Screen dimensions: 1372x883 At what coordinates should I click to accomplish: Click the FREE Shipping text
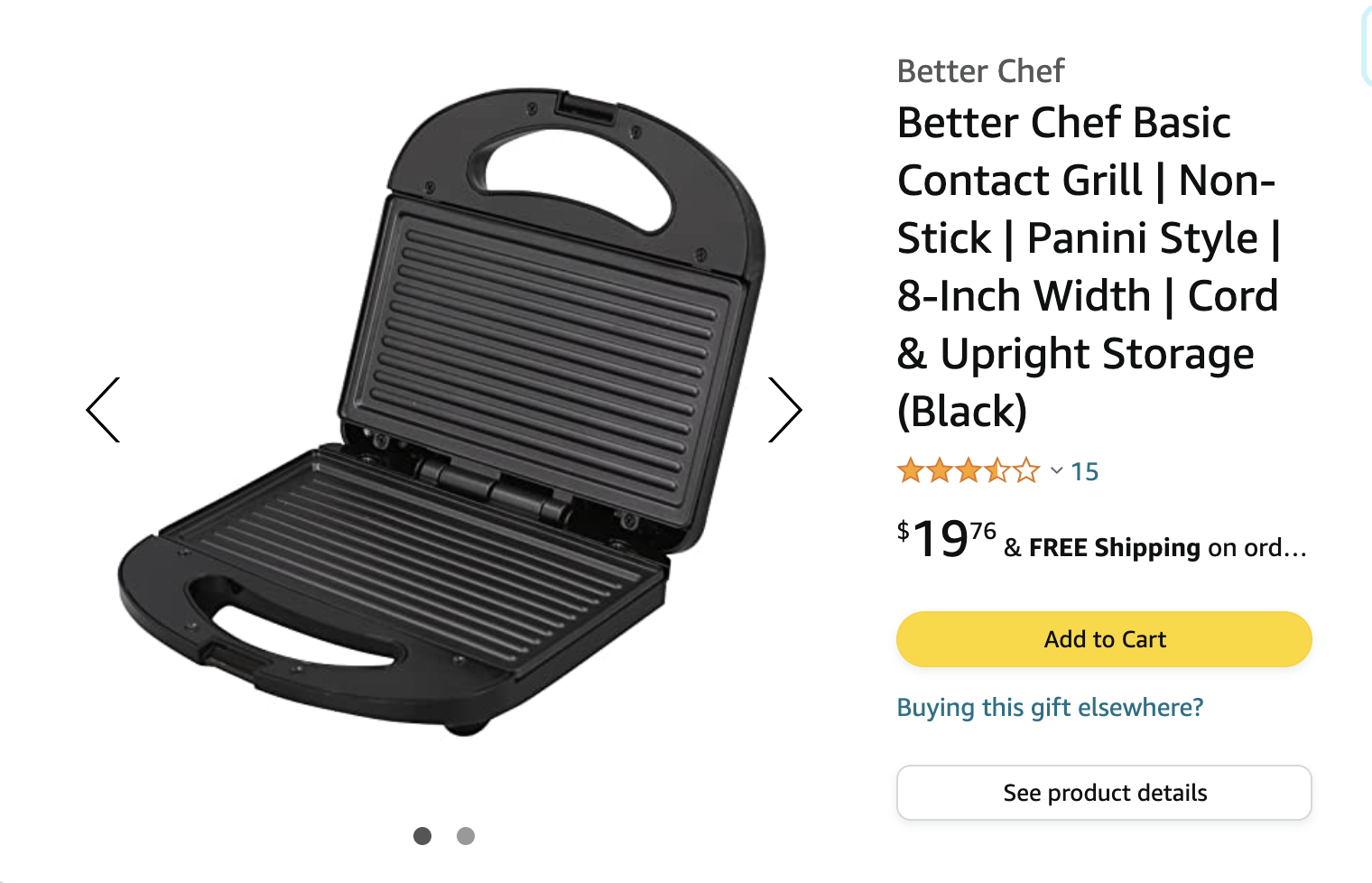point(1115,547)
